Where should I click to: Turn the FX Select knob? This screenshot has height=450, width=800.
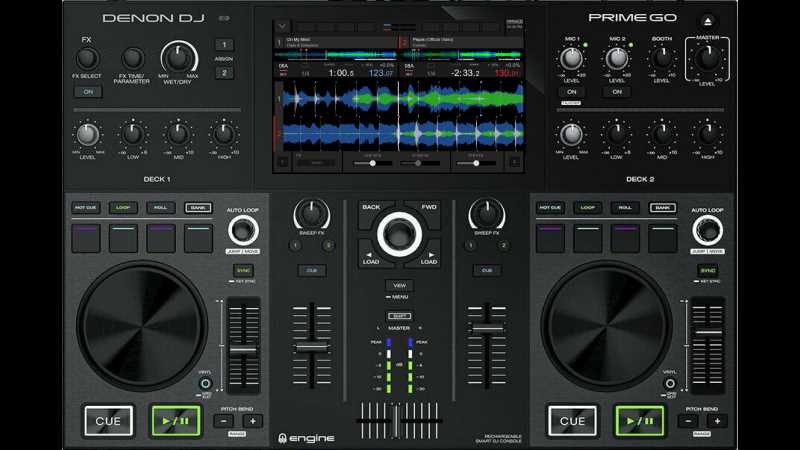(87, 59)
